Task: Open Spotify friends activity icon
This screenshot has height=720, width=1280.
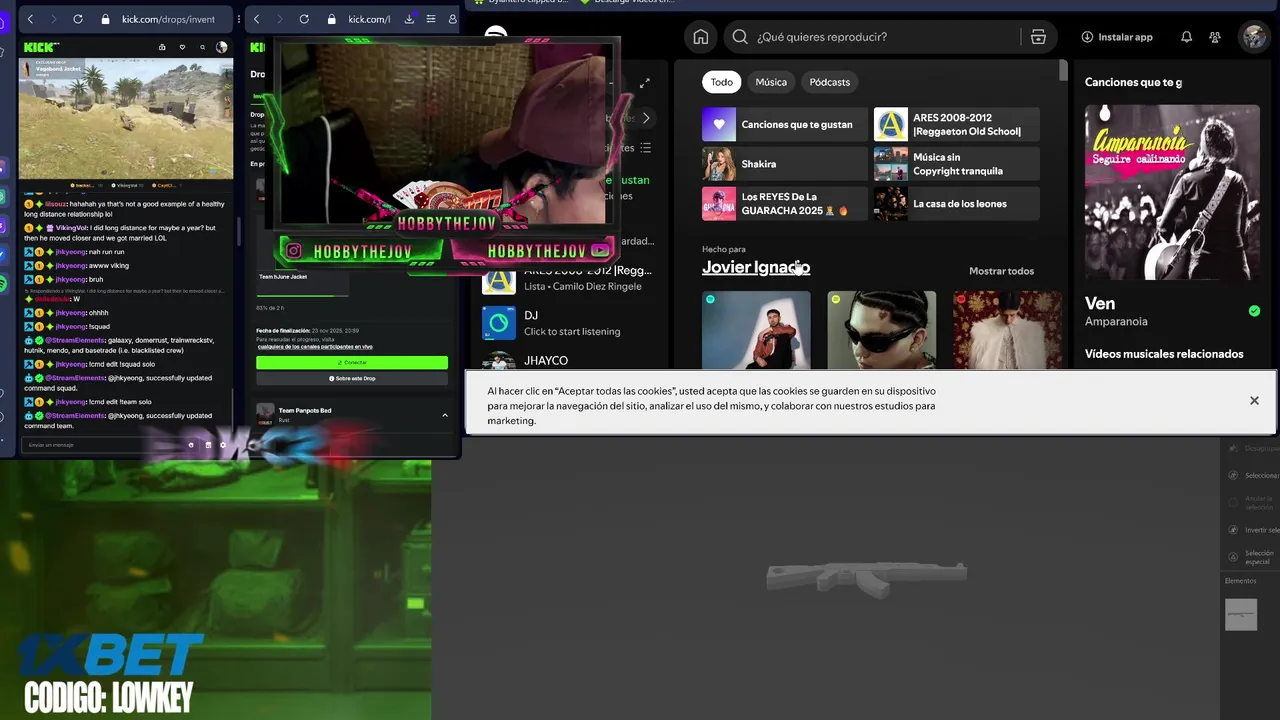Action: tap(1215, 37)
